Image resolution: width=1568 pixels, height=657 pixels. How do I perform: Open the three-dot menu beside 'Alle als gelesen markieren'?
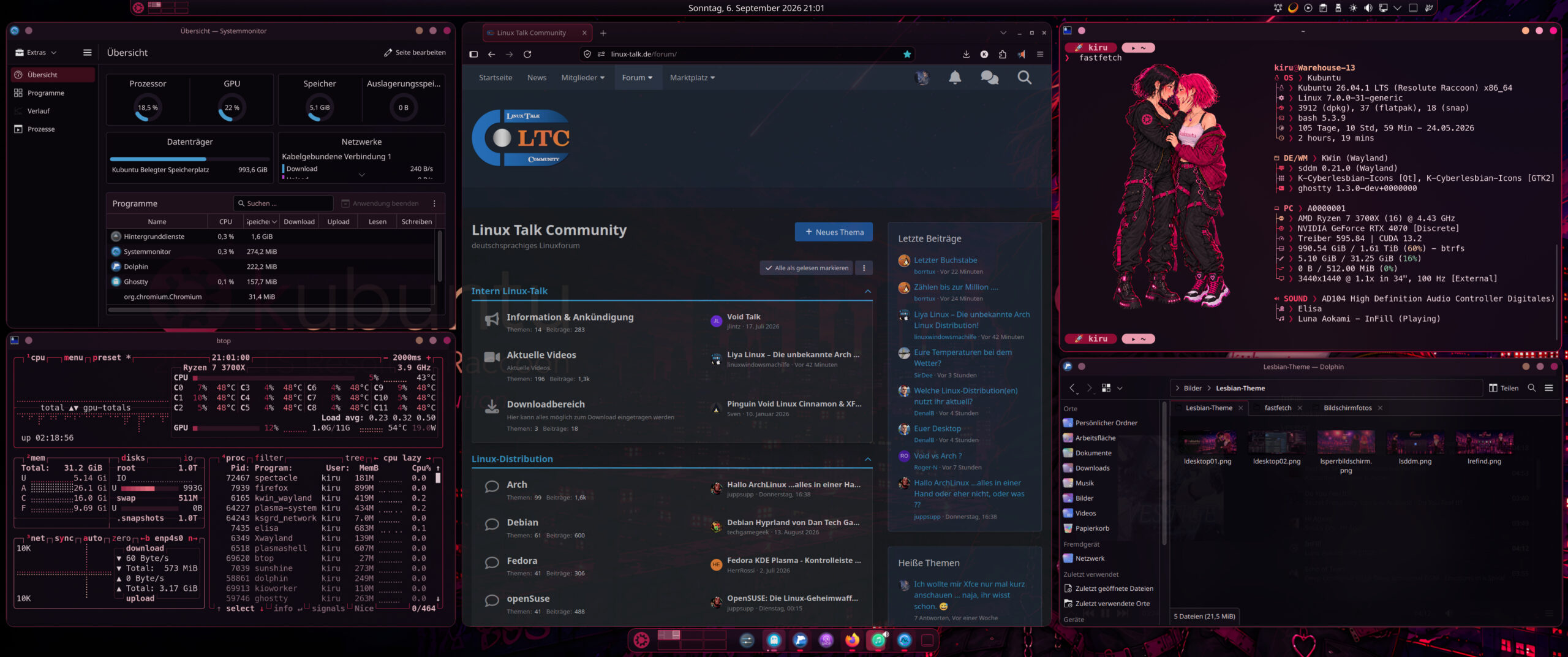tap(864, 268)
